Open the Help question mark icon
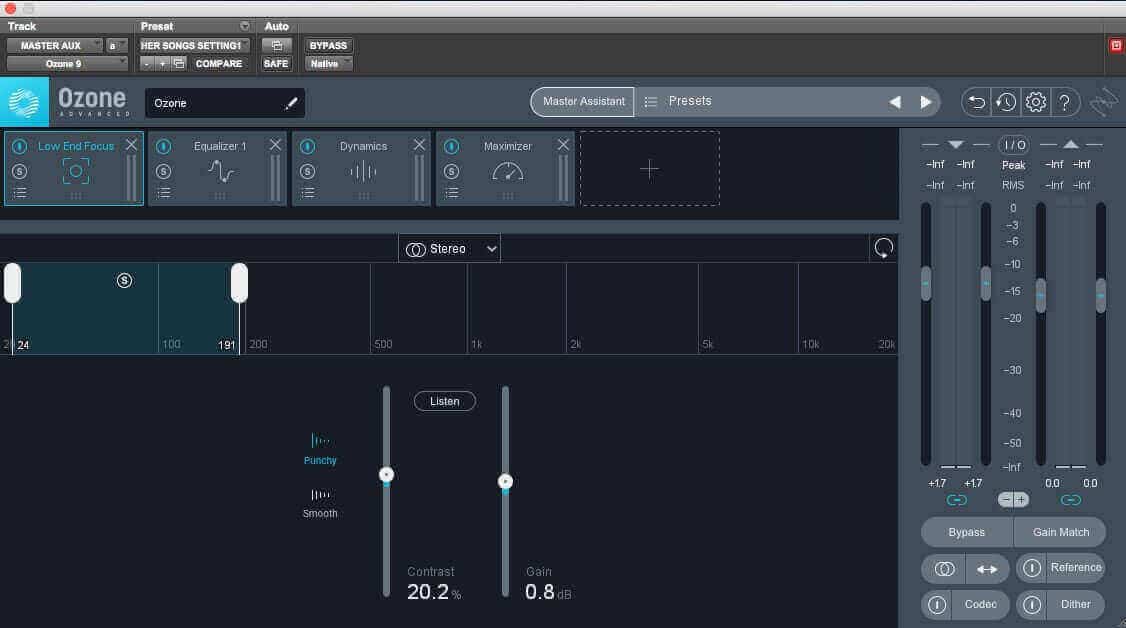This screenshot has width=1126, height=628. [1065, 103]
